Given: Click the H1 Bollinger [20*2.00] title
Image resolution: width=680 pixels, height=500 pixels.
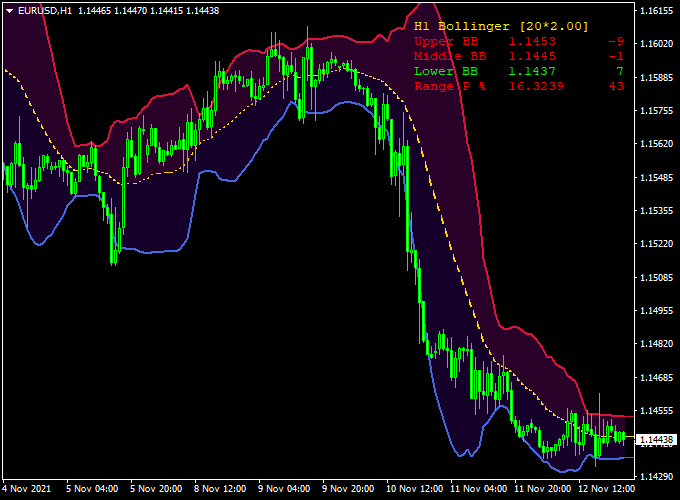Looking at the screenshot, I should [x=501, y=25].
